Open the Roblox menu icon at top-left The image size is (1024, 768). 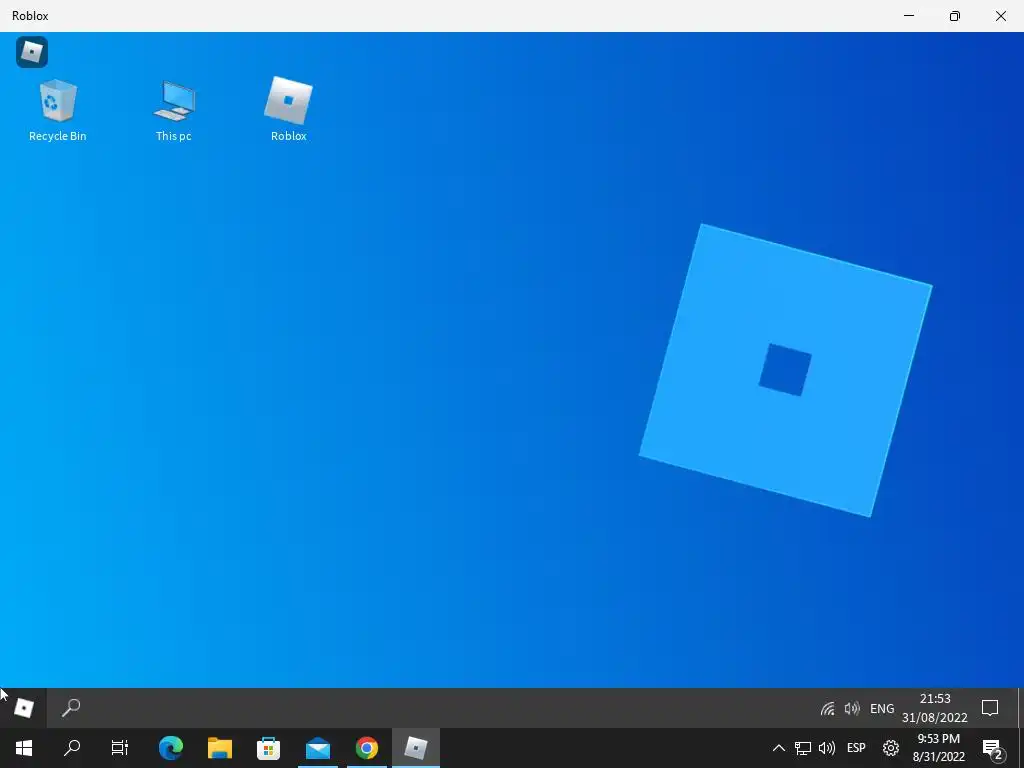tap(32, 52)
